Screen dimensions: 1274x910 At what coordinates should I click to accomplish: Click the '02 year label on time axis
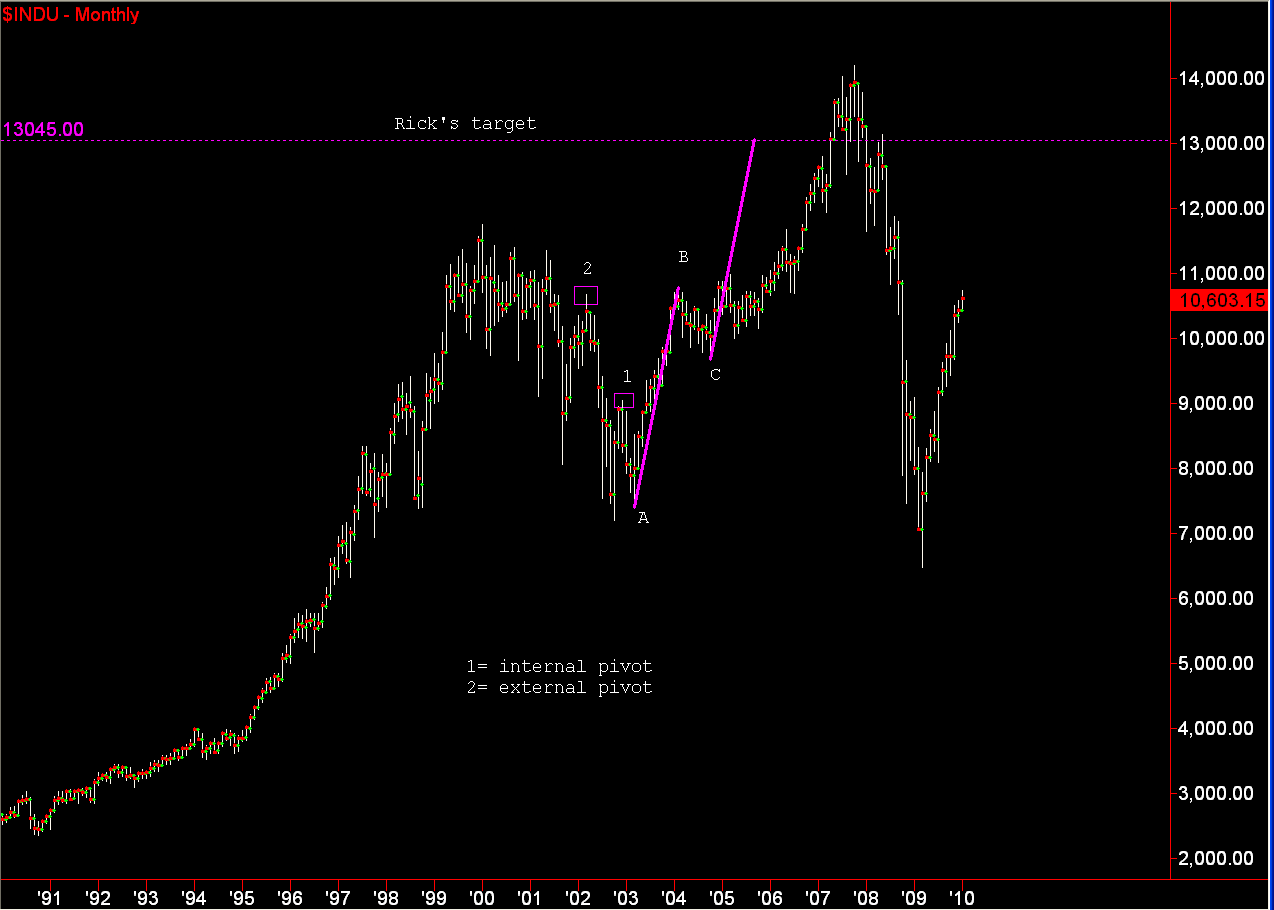click(578, 896)
